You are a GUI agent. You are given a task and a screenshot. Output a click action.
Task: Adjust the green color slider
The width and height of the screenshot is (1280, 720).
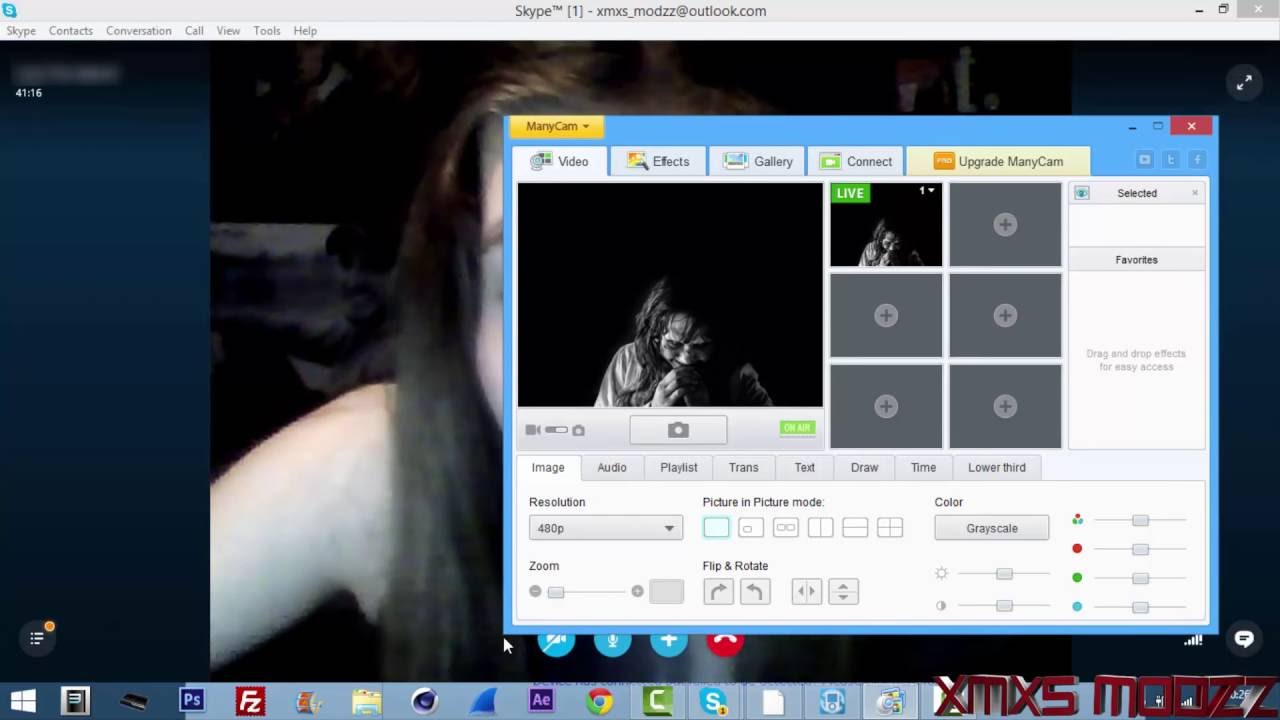coord(1140,578)
